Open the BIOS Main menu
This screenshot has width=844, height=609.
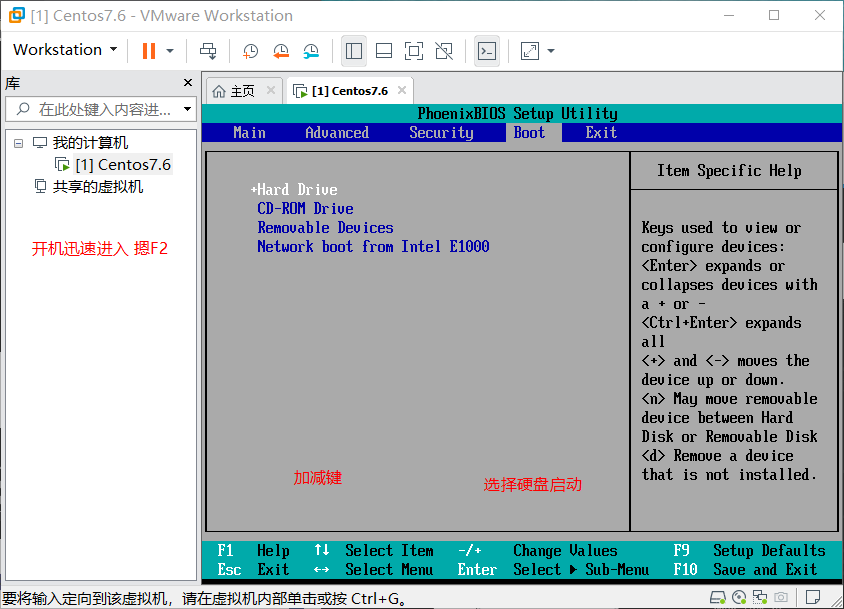tap(249, 133)
